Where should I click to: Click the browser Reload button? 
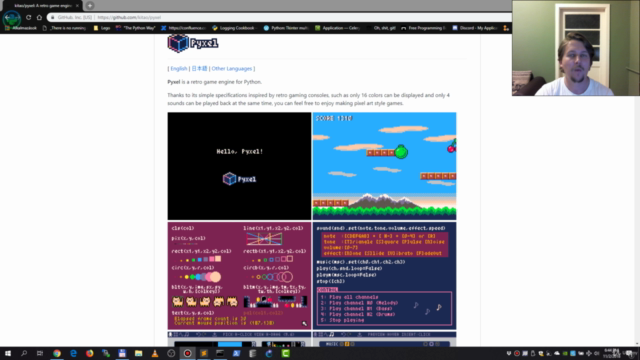[29, 17]
